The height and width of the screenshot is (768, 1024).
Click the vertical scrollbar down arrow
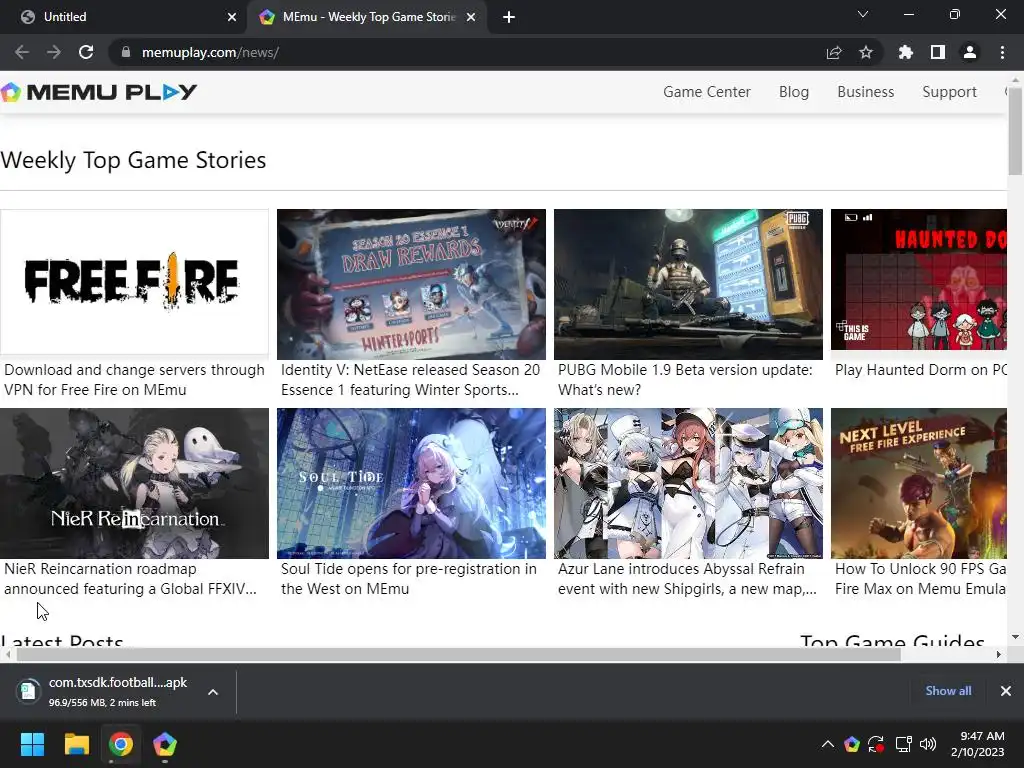[1015, 637]
